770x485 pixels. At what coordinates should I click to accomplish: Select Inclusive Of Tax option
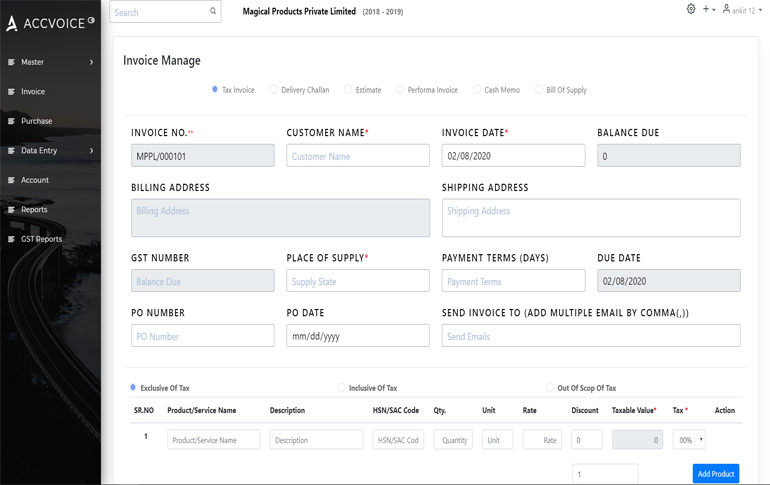tap(341, 388)
